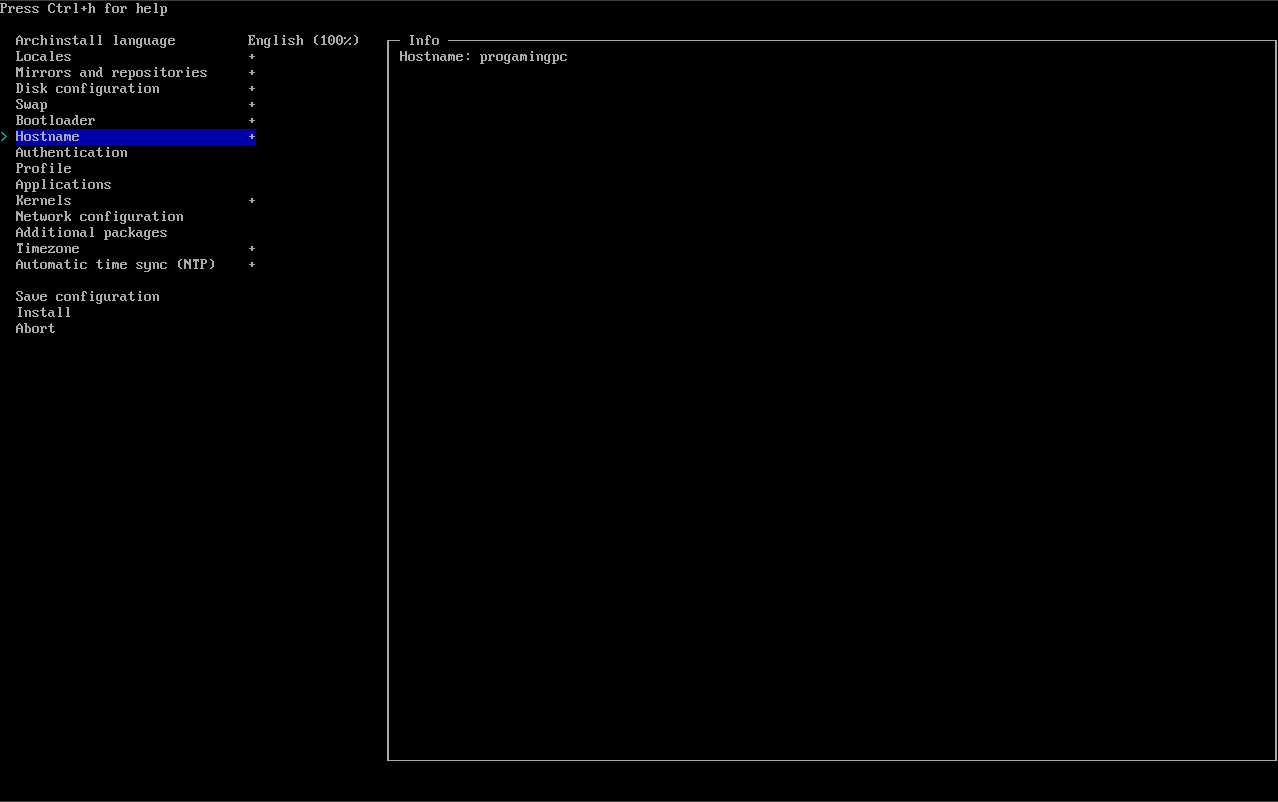This screenshot has height=802, width=1278.
Task: Select the Profile entry
Action: coord(43,168)
